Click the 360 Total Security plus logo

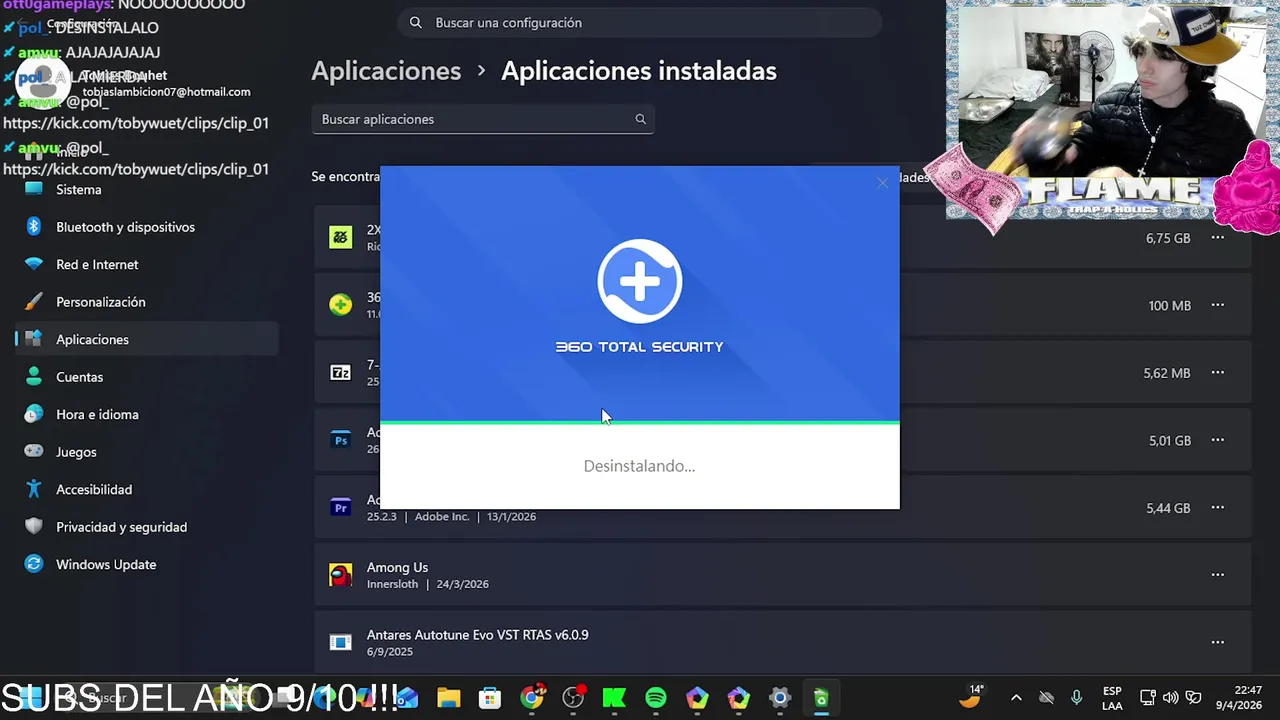click(640, 281)
